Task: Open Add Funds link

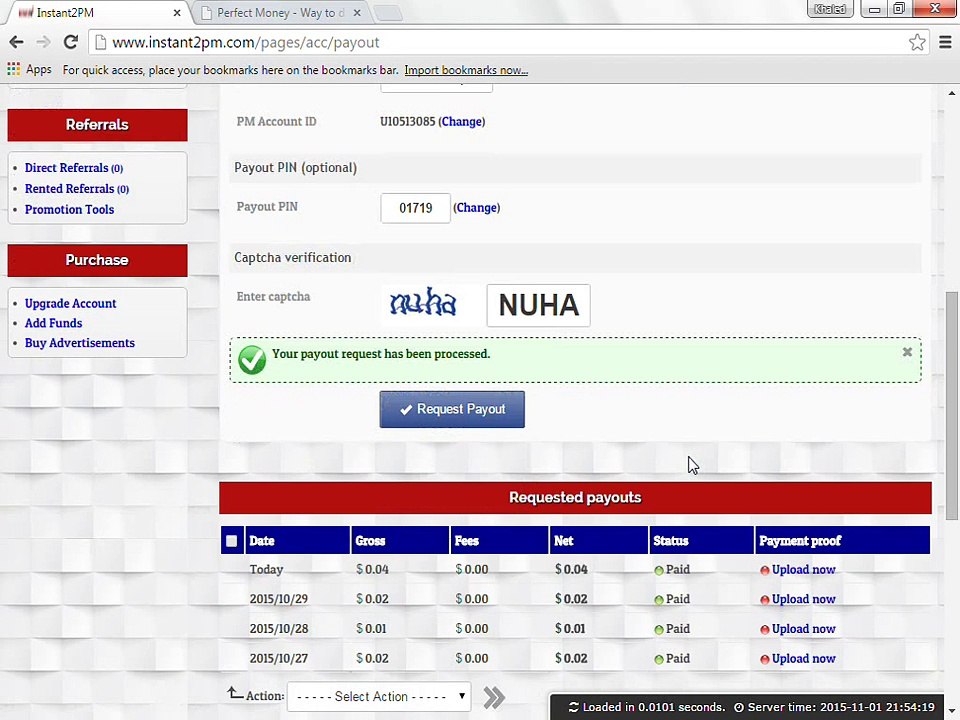Action: pos(53,323)
